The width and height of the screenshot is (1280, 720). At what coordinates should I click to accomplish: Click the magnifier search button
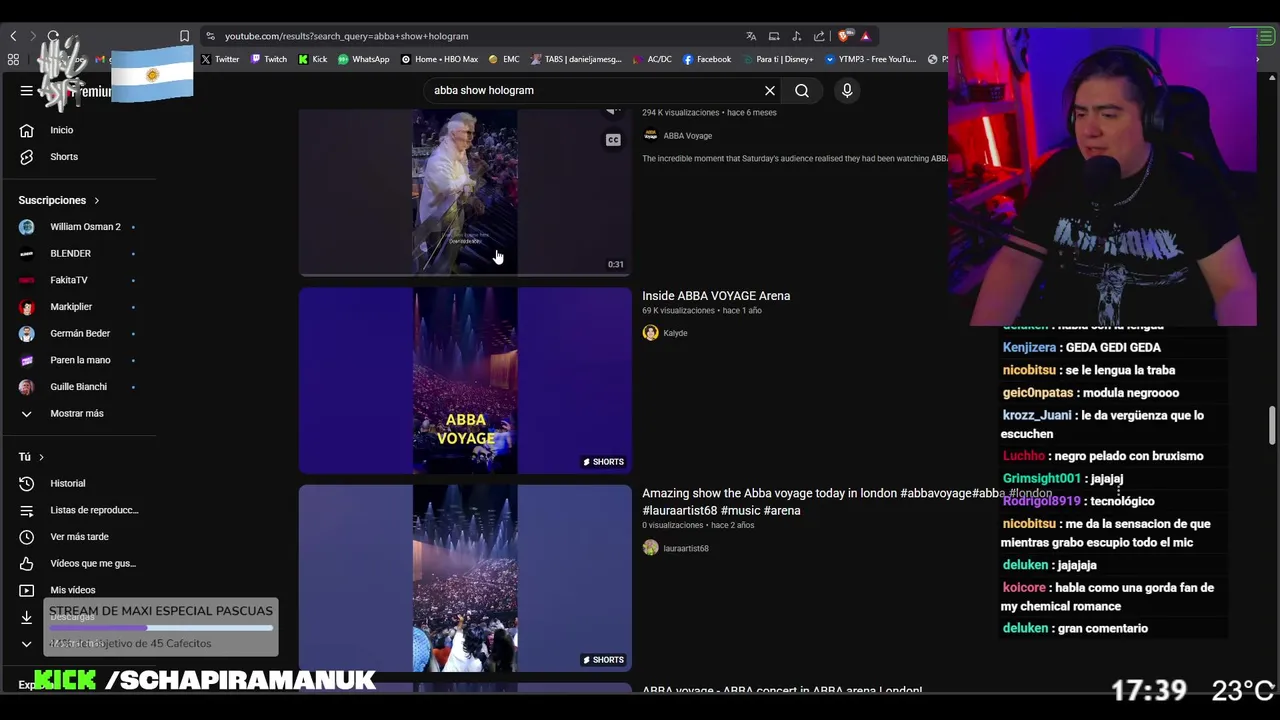point(802,91)
